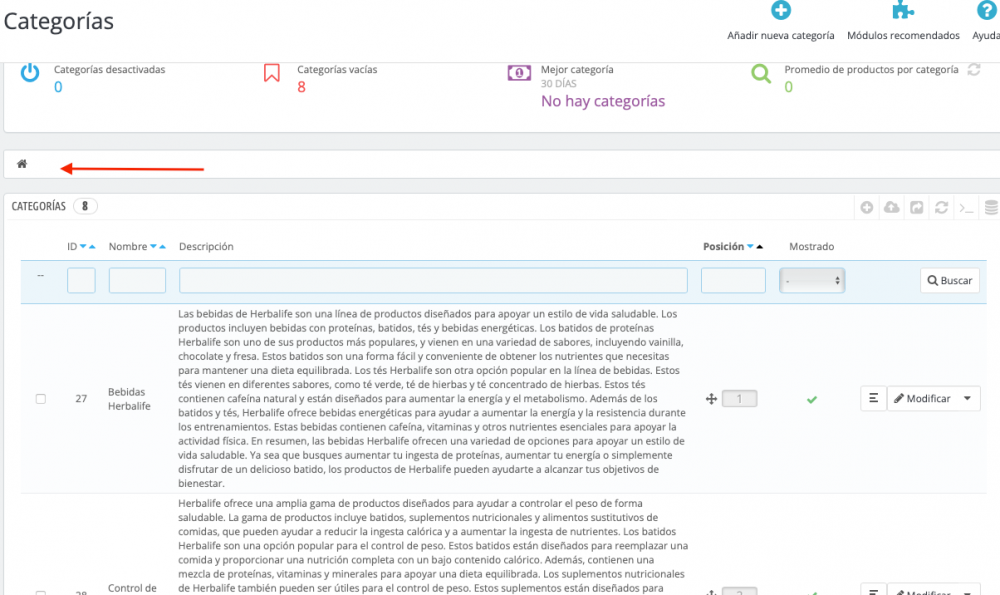Open the Modificar dropdown arrow
This screenshot has height=595, width=1000.
[968, 398]
